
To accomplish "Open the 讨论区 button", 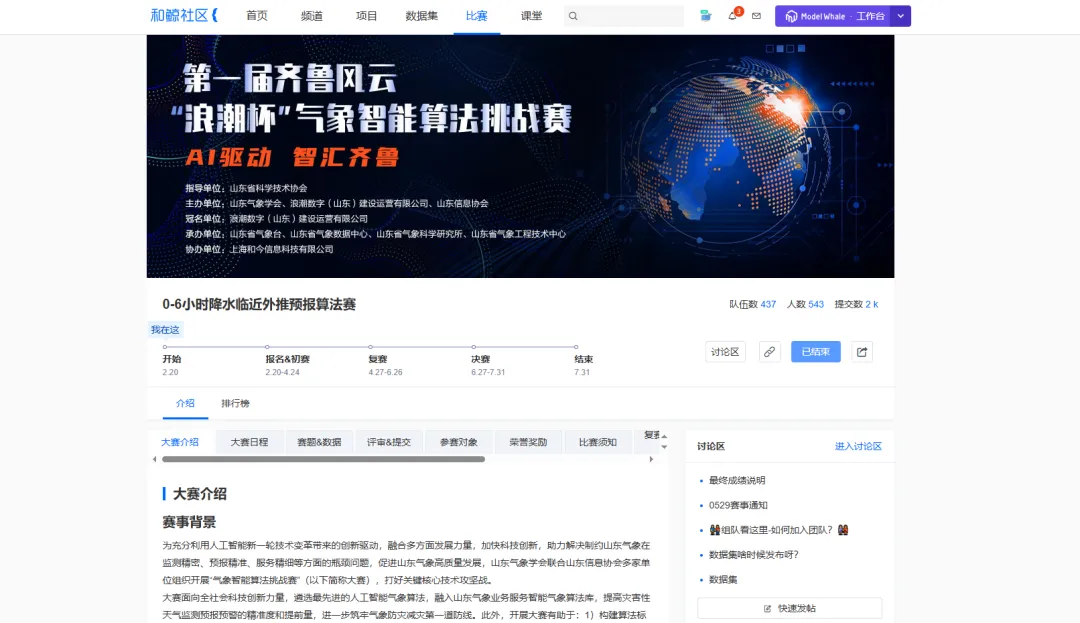I will click(725, 352).
